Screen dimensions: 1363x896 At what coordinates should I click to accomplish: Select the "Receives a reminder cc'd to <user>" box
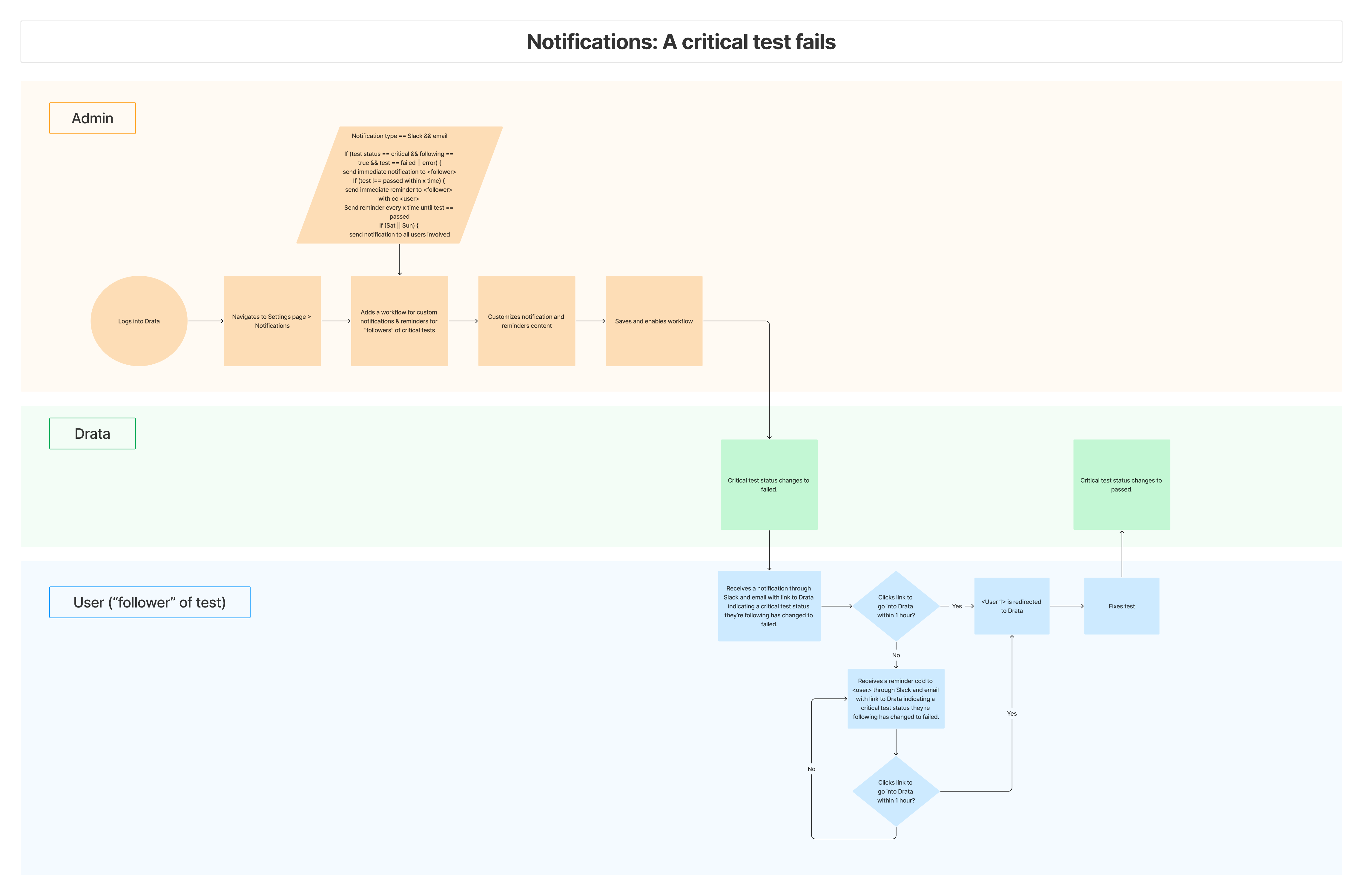pyautogui.click(x=896, y=698)
